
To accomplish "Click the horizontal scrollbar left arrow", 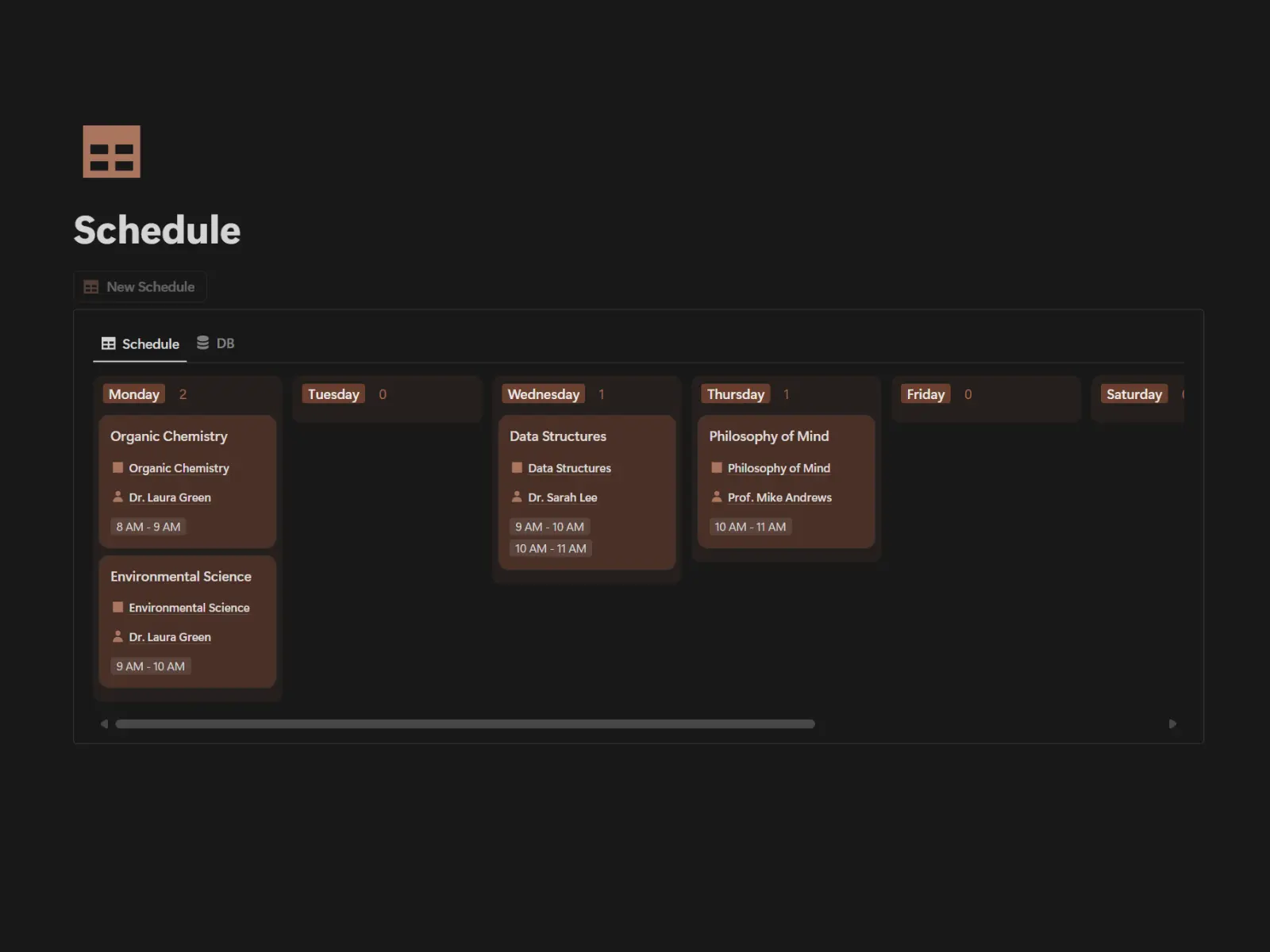I will 104,724.
